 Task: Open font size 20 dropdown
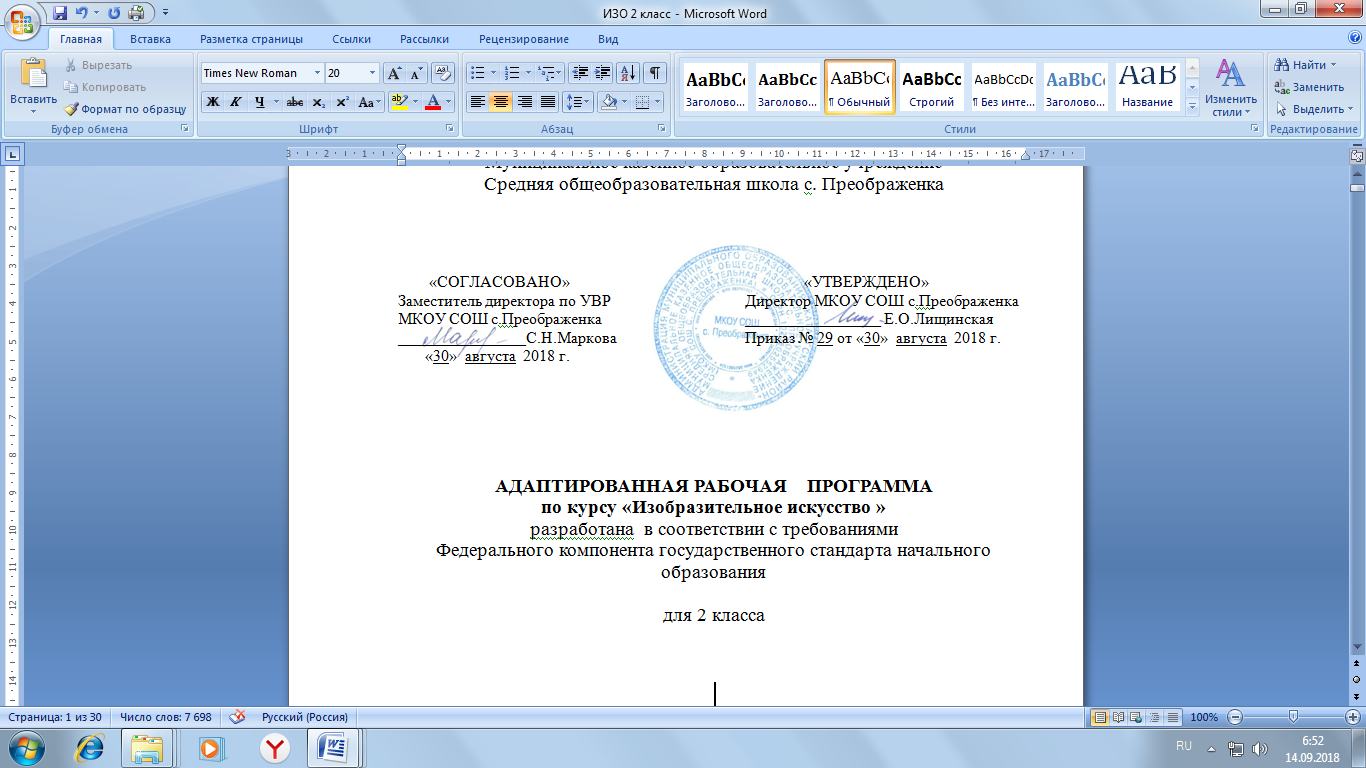(x=373, y=73)
